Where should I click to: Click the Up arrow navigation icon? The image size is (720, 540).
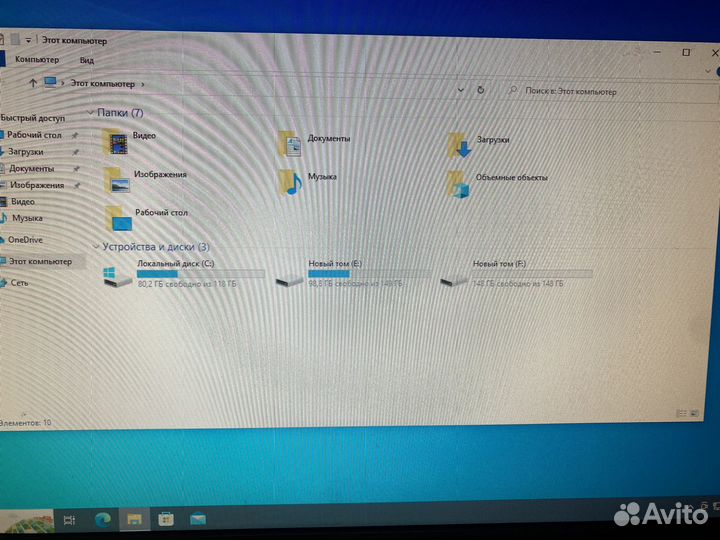click(x=33, y=83)
